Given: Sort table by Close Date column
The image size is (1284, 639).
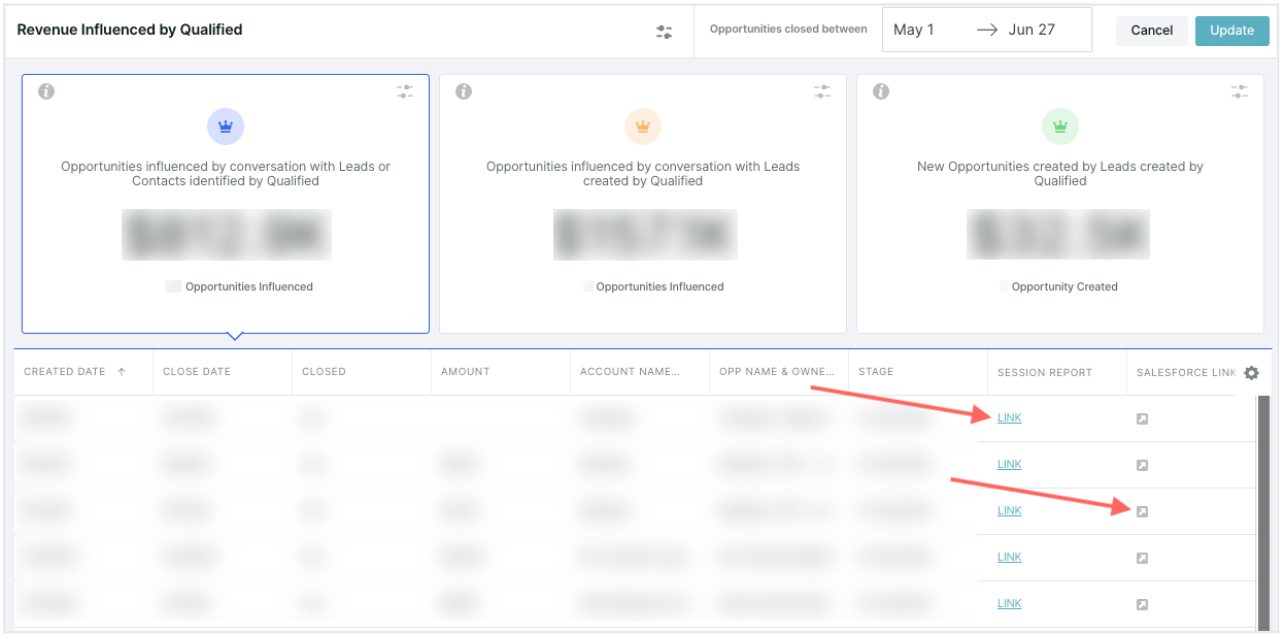Looking at the screenshot, I should 197,372.
